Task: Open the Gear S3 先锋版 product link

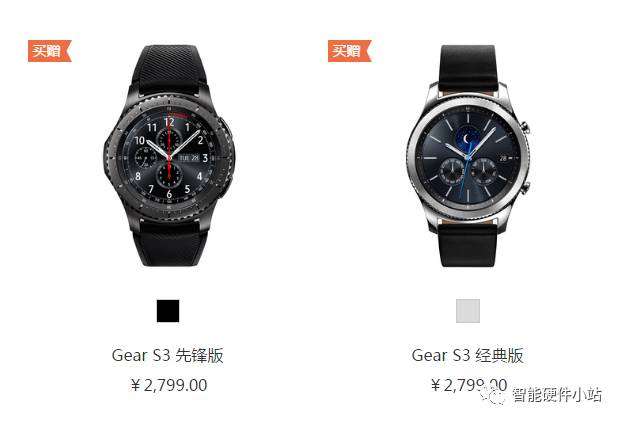Action: tap(168, 355)
